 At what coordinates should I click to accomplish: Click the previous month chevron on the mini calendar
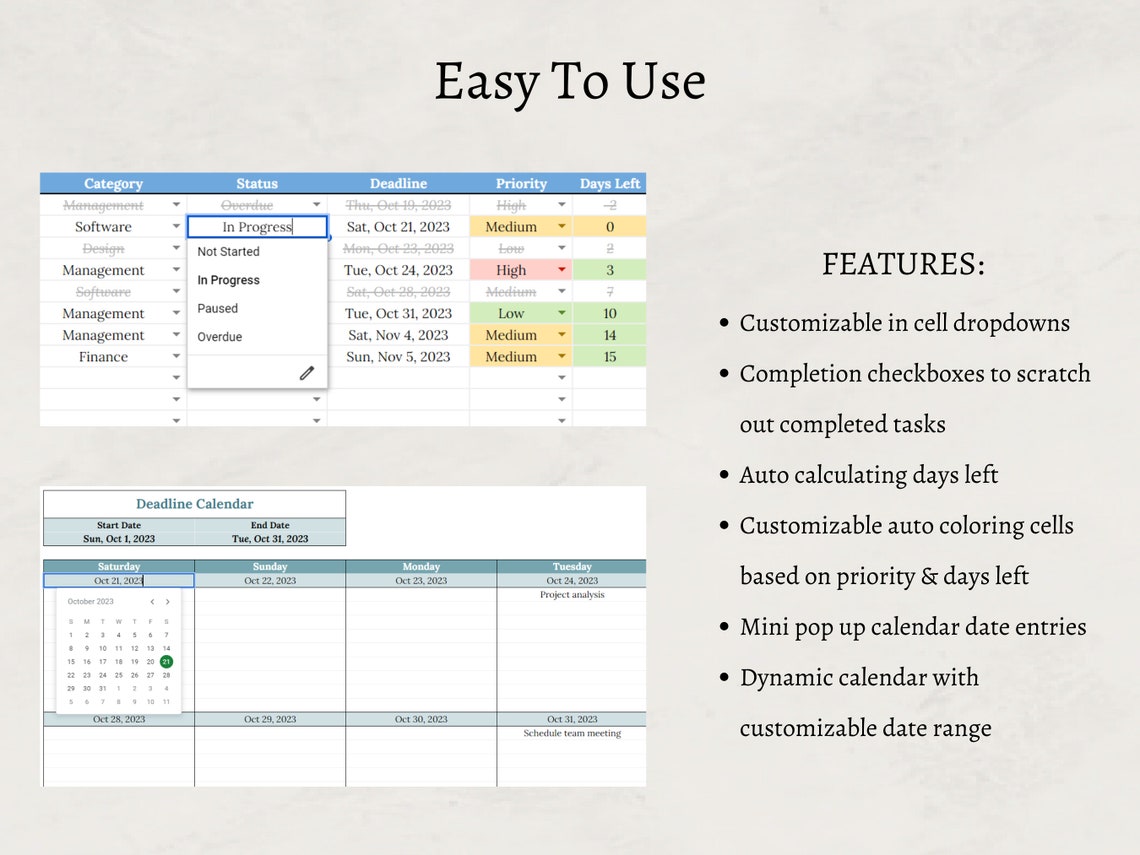(x=152, y=602)
